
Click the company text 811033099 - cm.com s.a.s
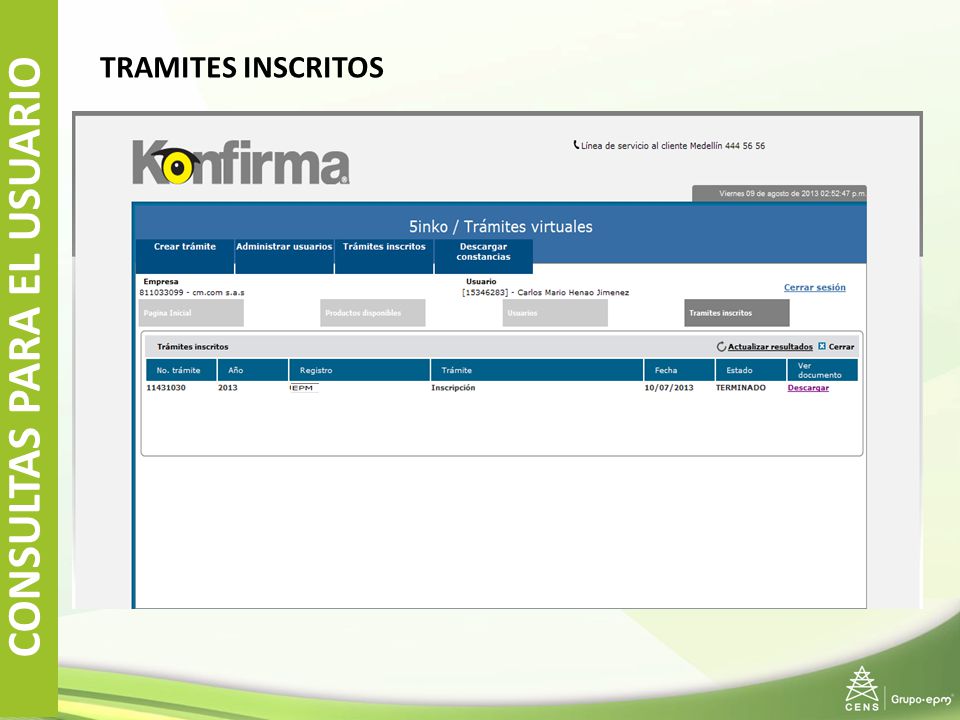[192, 293]
